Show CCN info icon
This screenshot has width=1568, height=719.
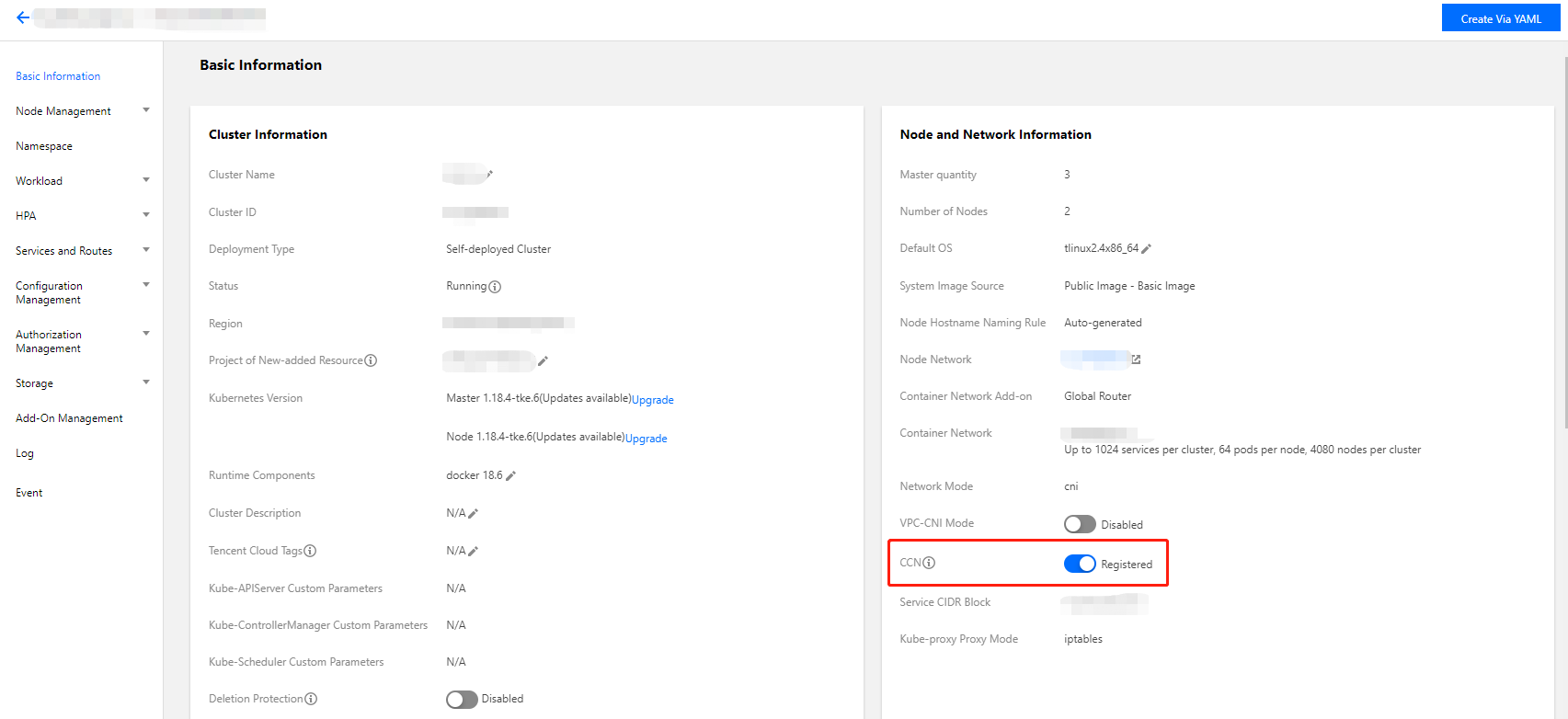pyautogui.click(x=929, y=563)
